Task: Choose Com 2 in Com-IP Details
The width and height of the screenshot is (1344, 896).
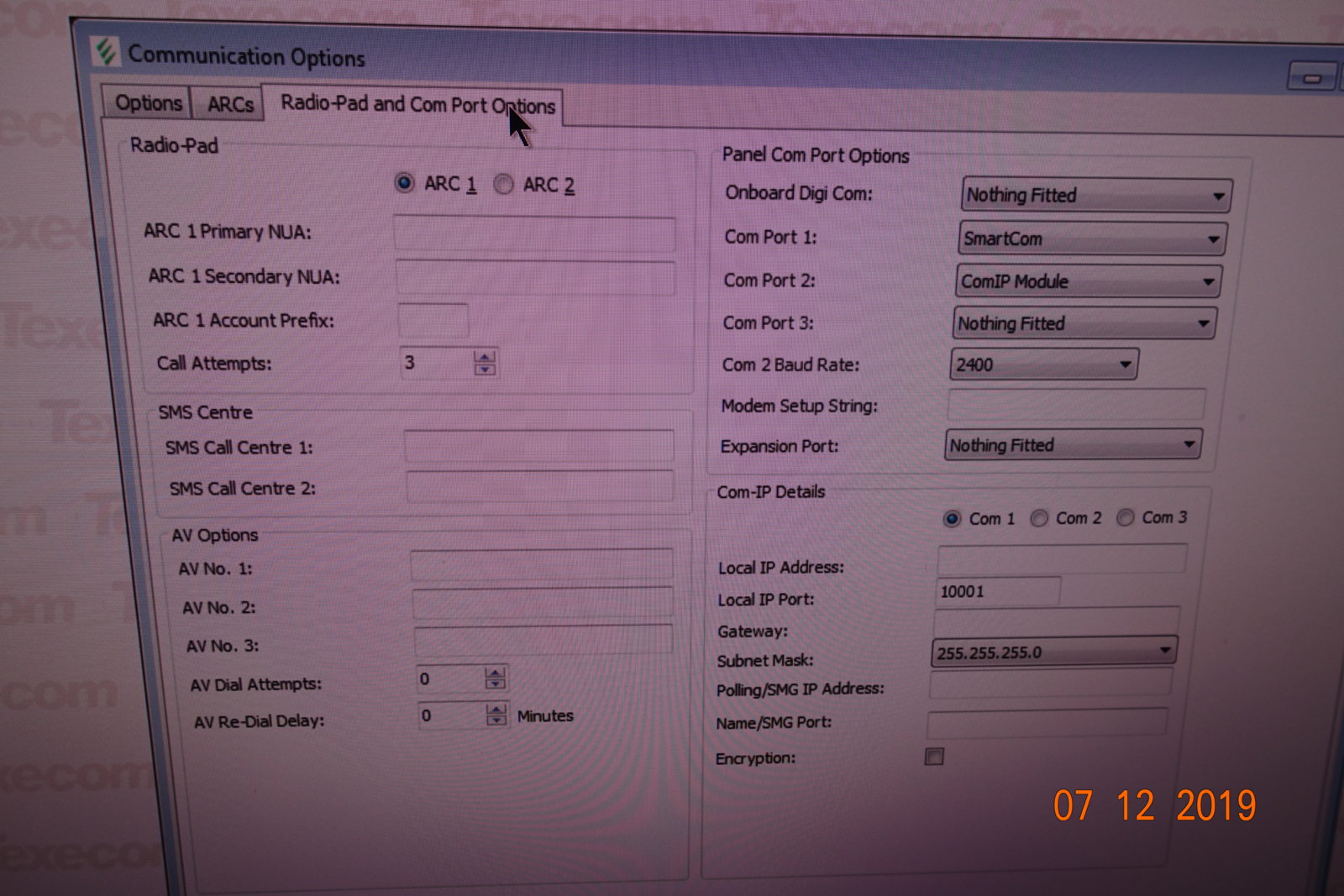Action: click(x=1039, y=518)
